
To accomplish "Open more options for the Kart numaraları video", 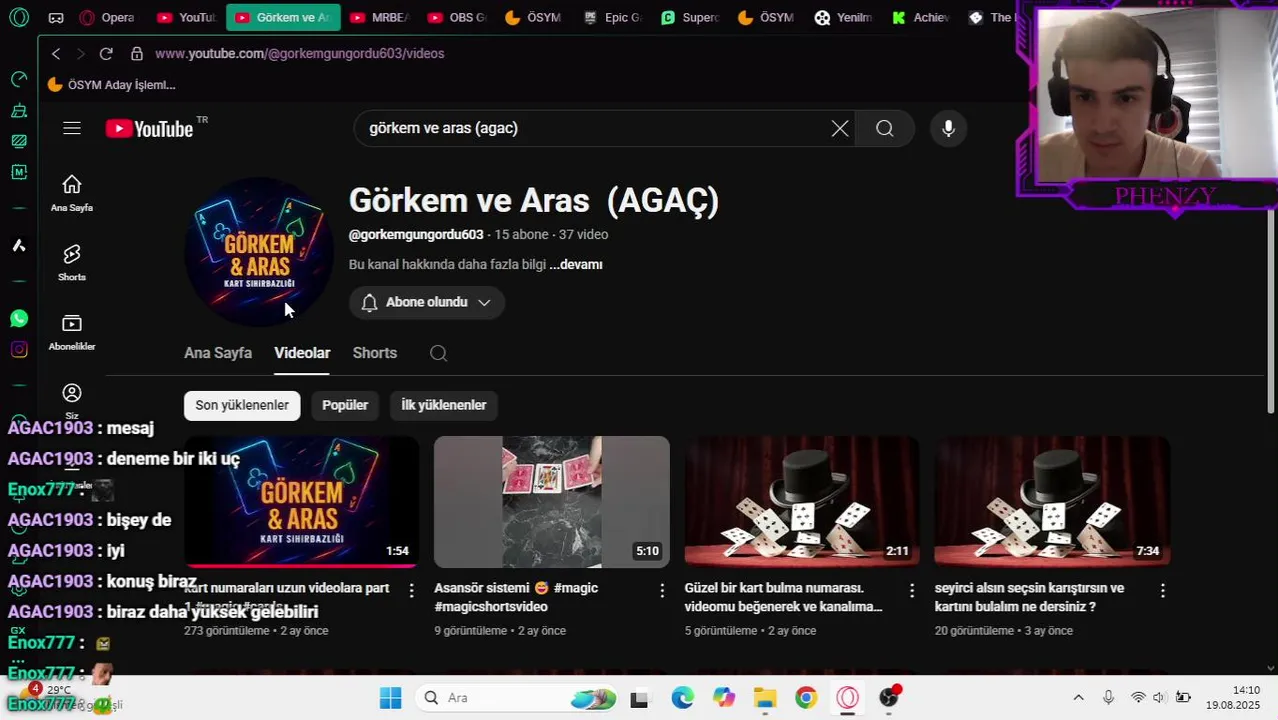I will click(411, 590).
